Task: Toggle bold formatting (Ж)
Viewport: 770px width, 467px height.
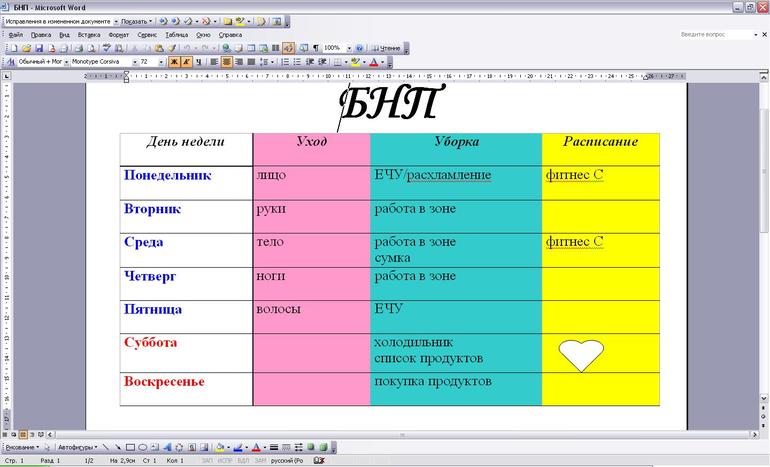Action: coord(173,62)
